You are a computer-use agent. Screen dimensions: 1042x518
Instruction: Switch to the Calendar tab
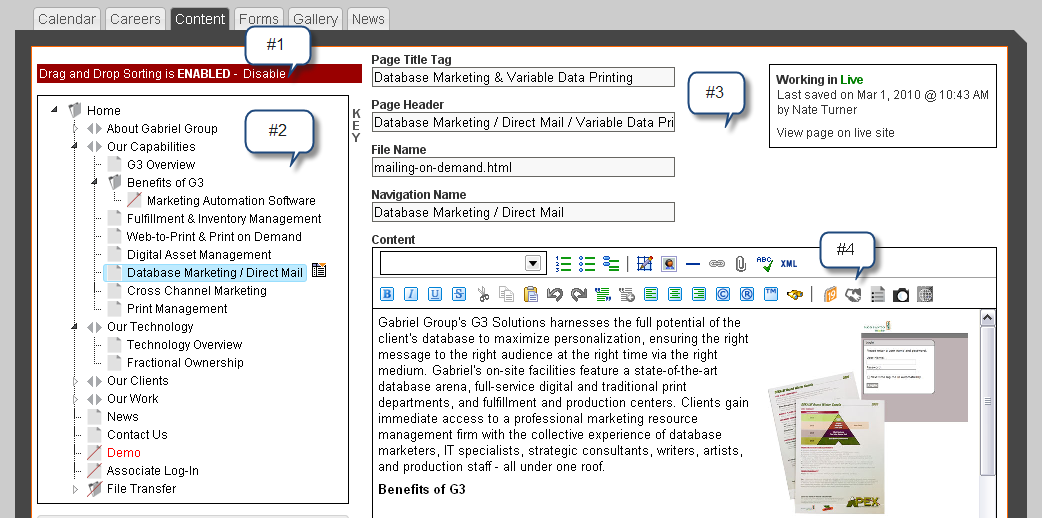coord(67,19)
